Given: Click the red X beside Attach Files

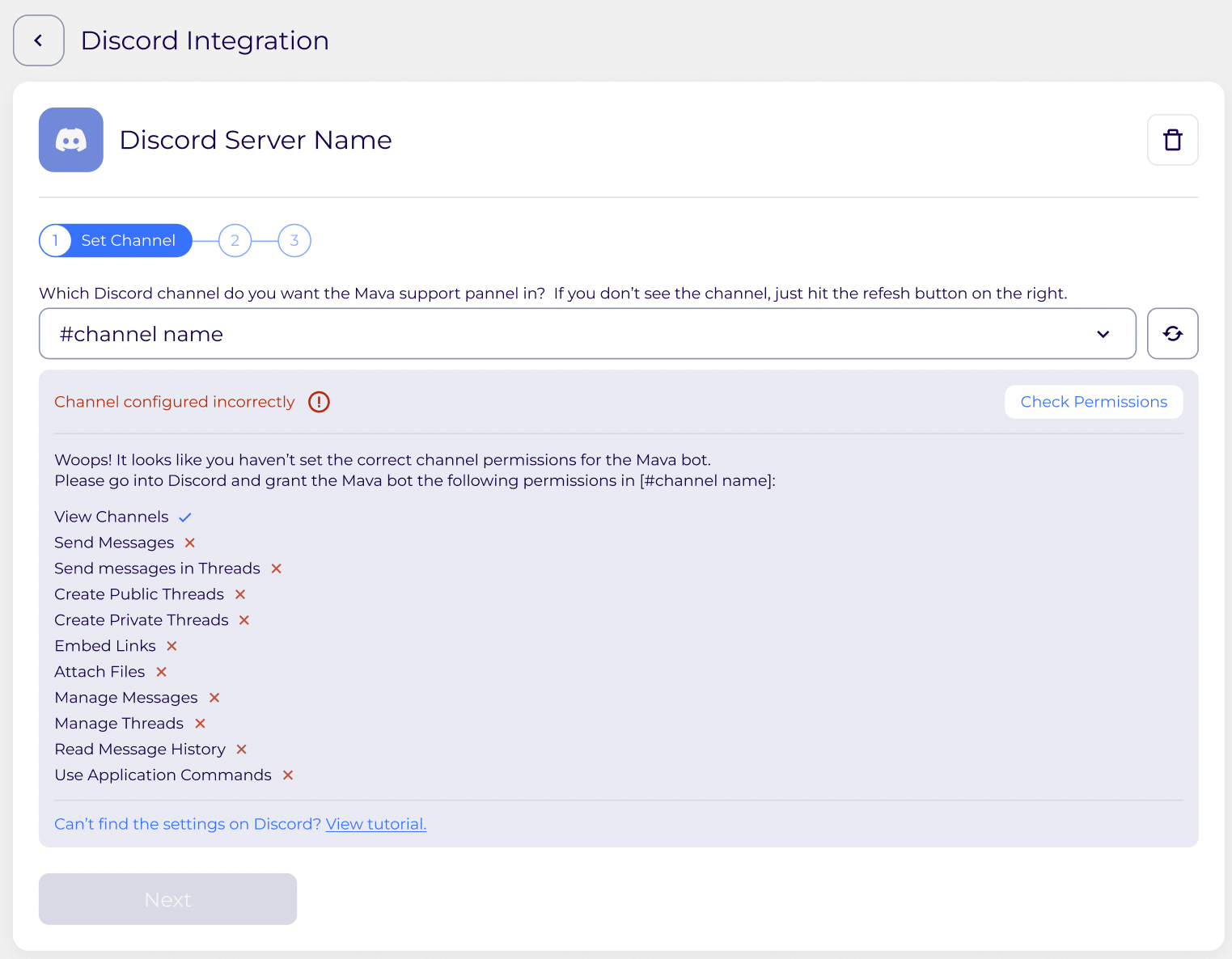Looking at the screenshot, I should 162,672.
